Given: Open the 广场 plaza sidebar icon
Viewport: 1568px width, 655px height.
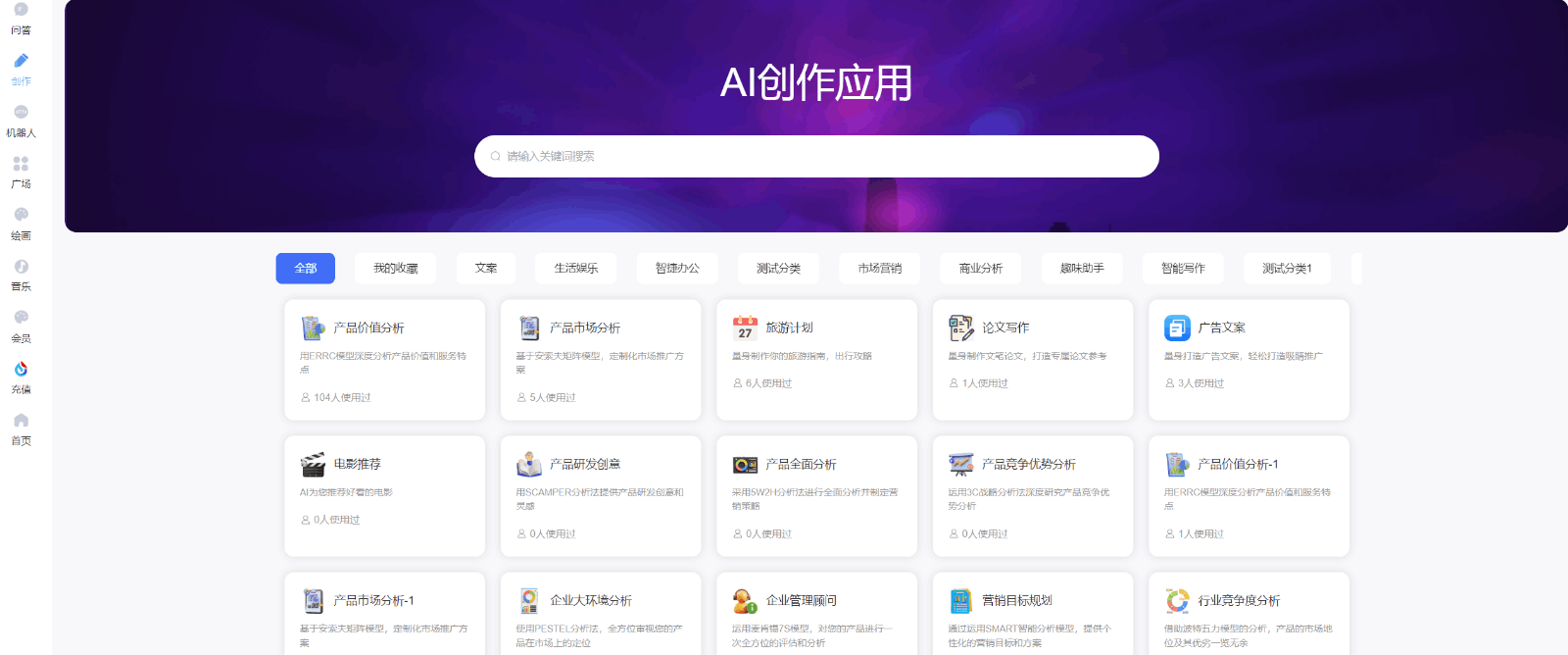Looking at the screenshot, I should click(21, 165).
